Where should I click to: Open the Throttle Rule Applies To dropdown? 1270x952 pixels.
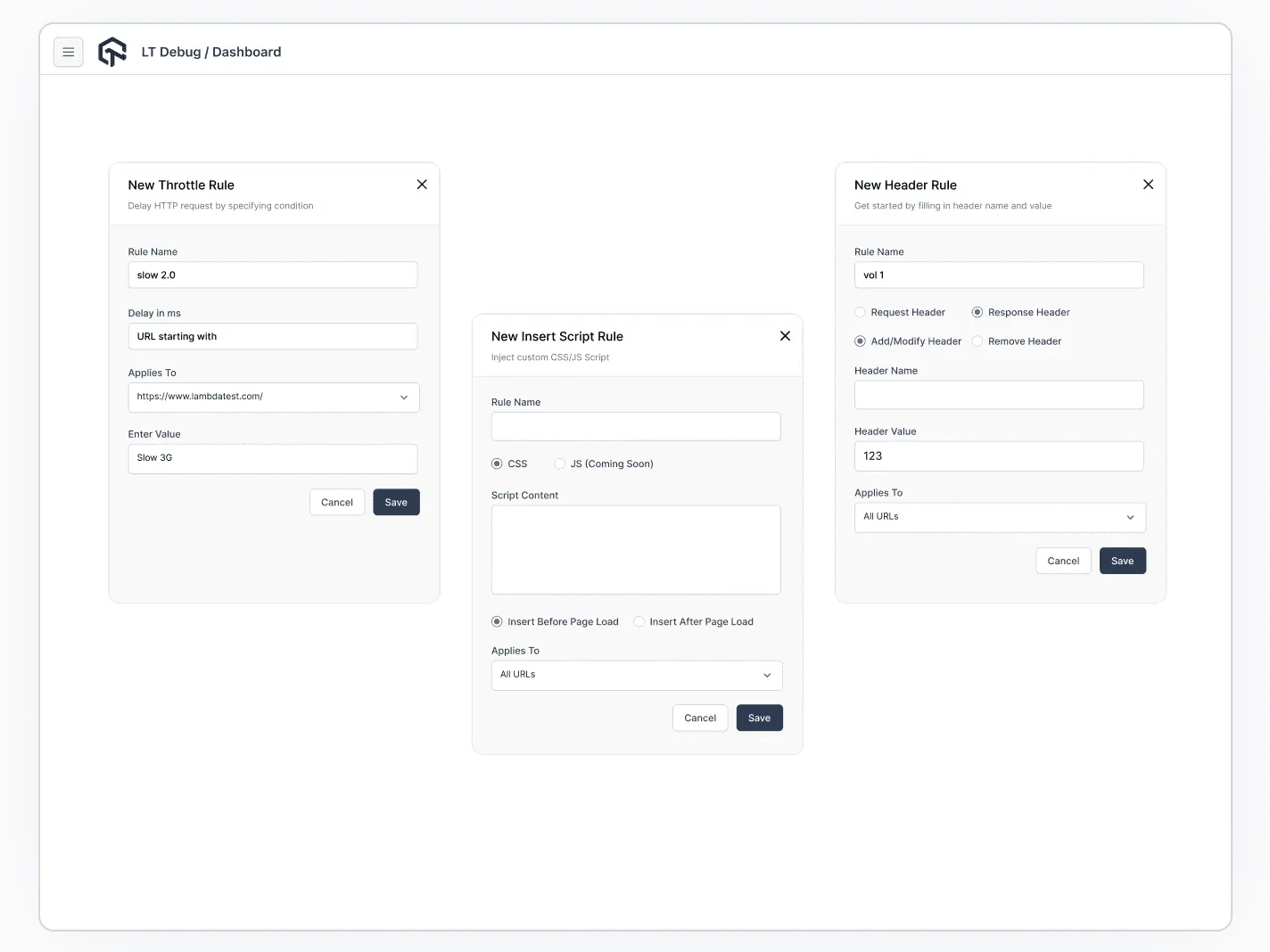tap(274, 398)
